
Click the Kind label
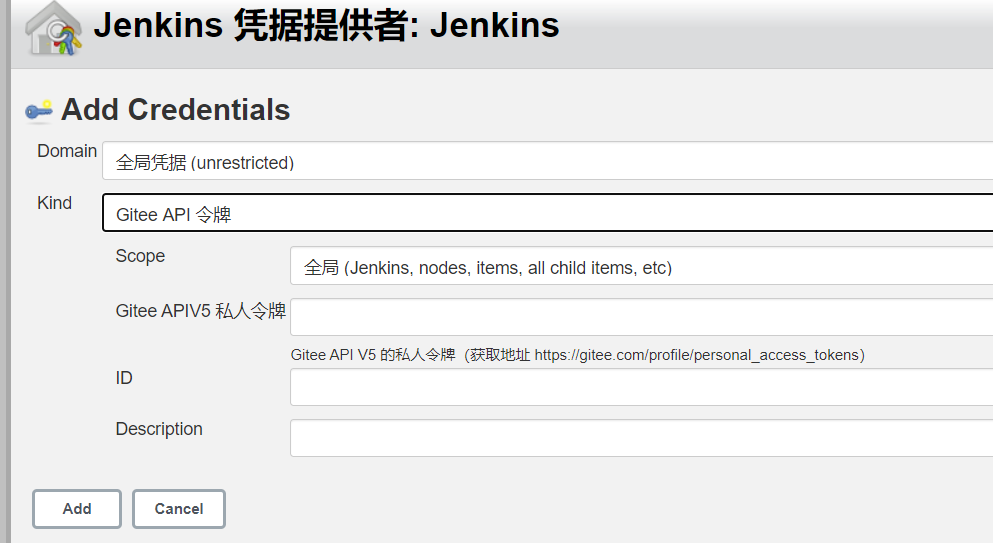pos(54,203)
